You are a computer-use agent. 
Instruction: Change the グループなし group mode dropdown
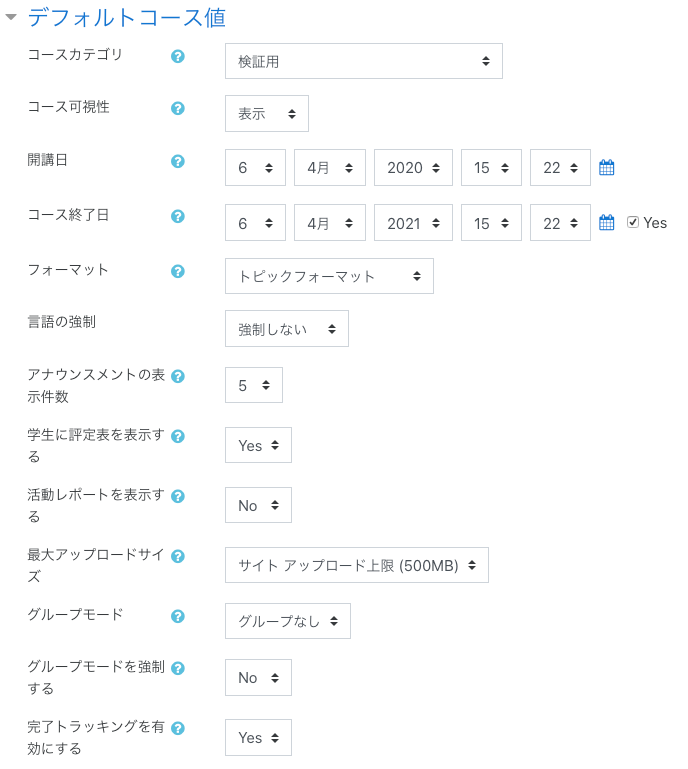[x=287, y=621]
